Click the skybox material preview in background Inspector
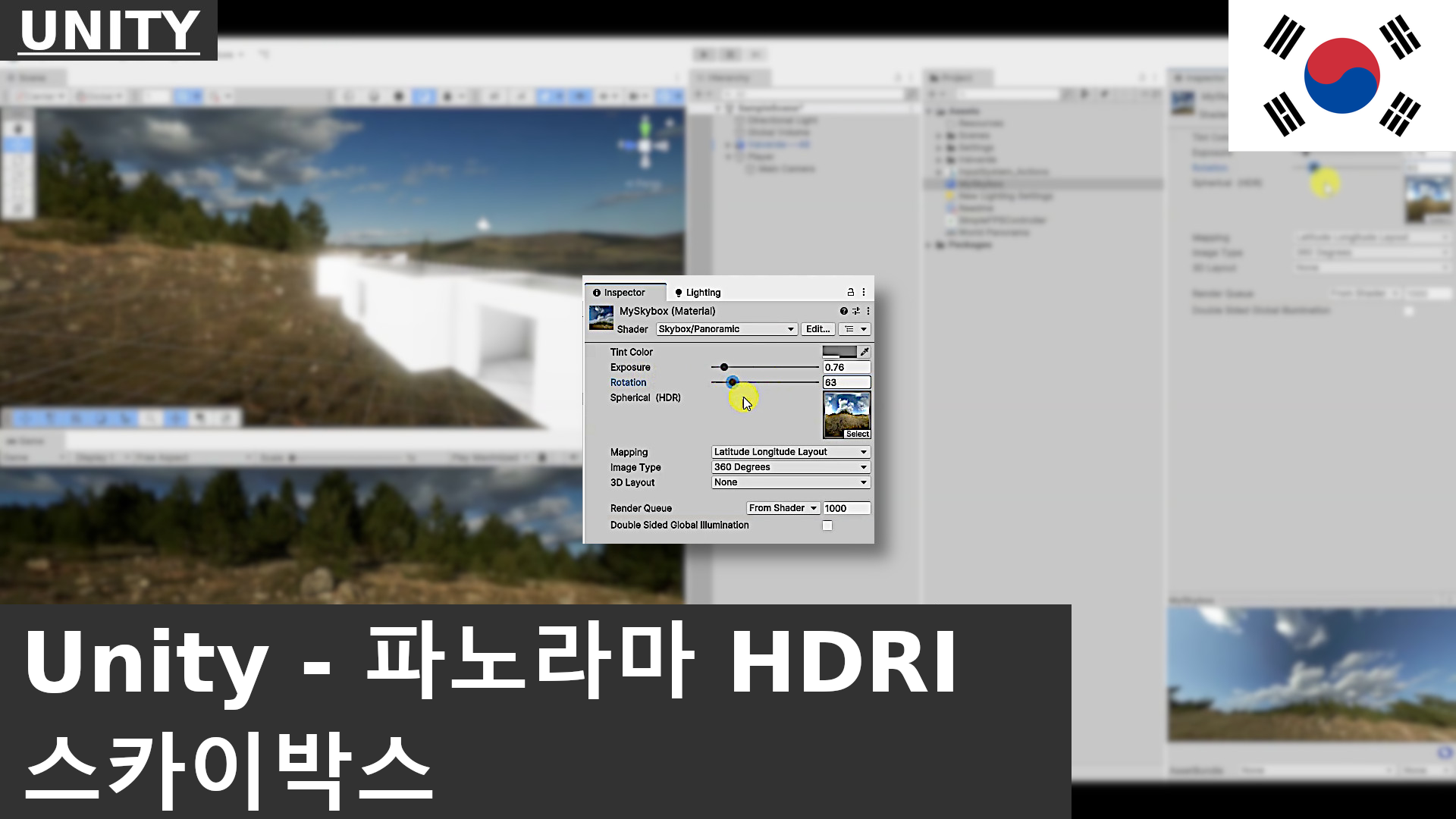The image size is (1456, 819). 1311,674
